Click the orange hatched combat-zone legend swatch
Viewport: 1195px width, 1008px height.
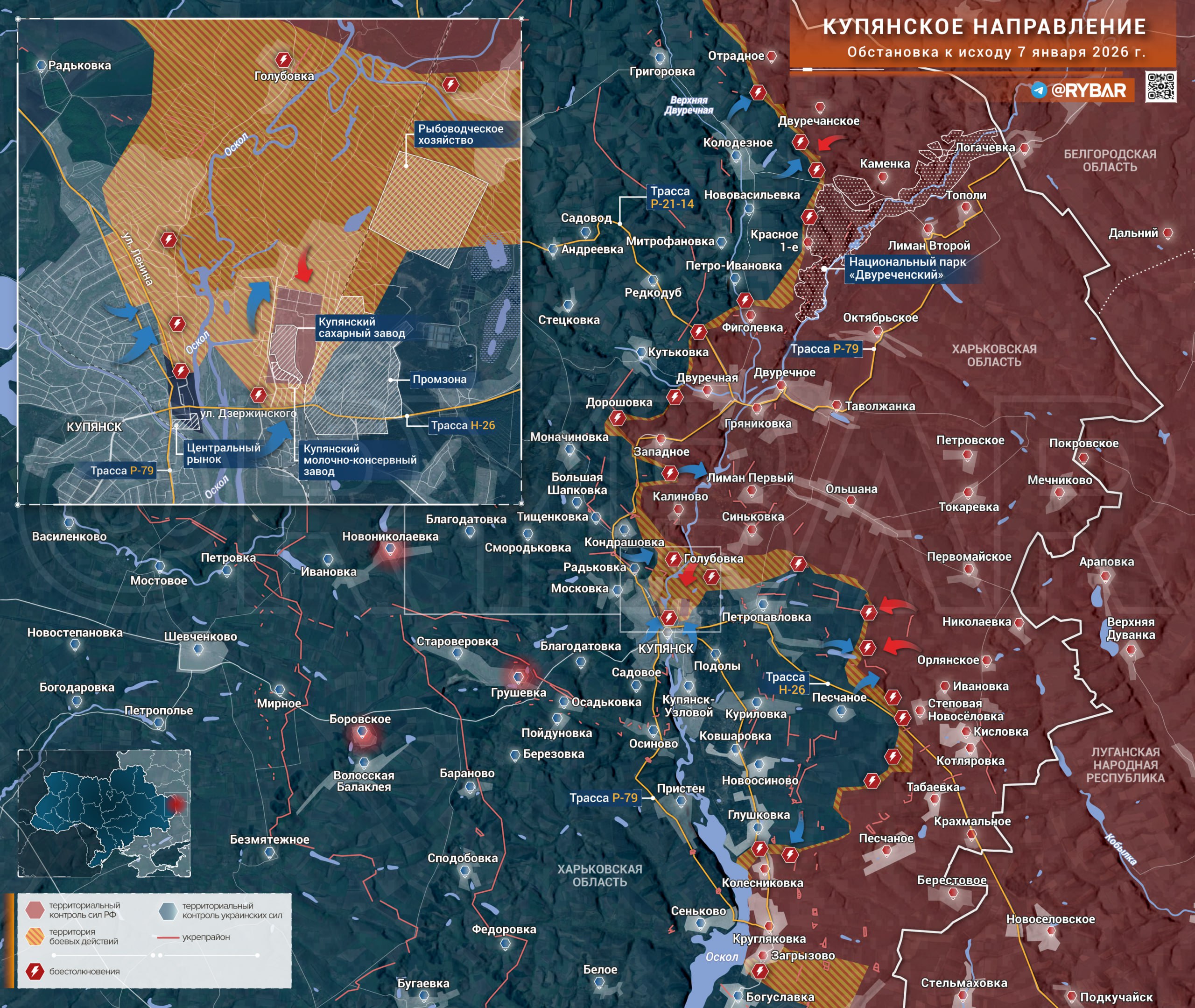[x=35, y=936]
